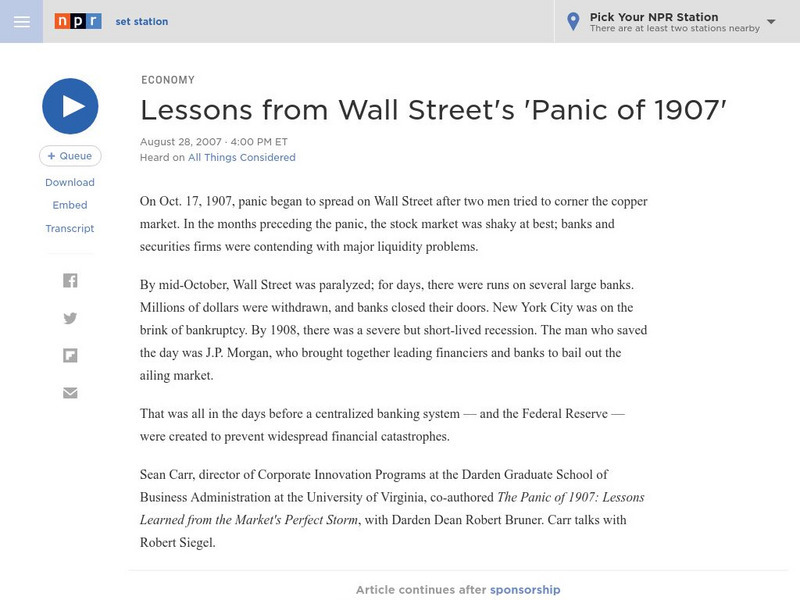Click the Pick Your NPR Station label
This screenshot has width=800, height=600.
click(x=654, y=17)
